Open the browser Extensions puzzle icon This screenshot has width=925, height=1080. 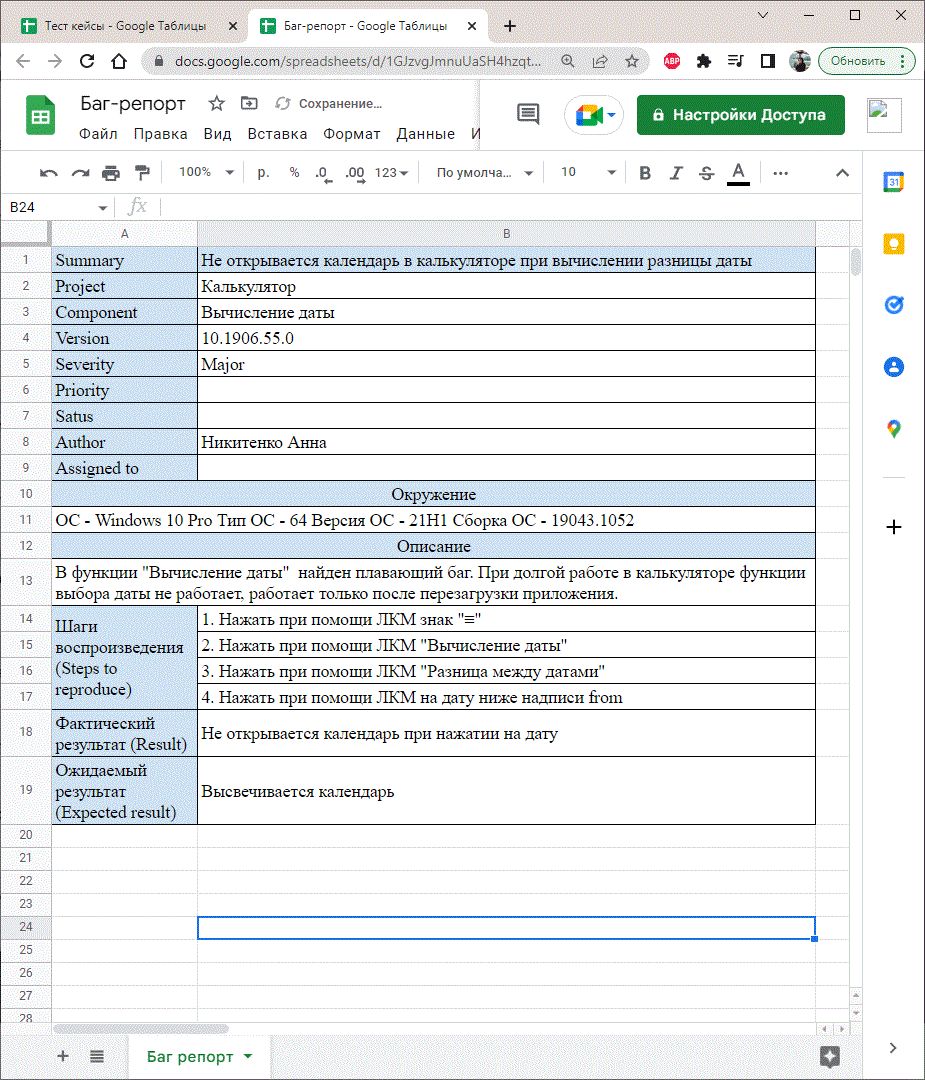tap(703, 61)
